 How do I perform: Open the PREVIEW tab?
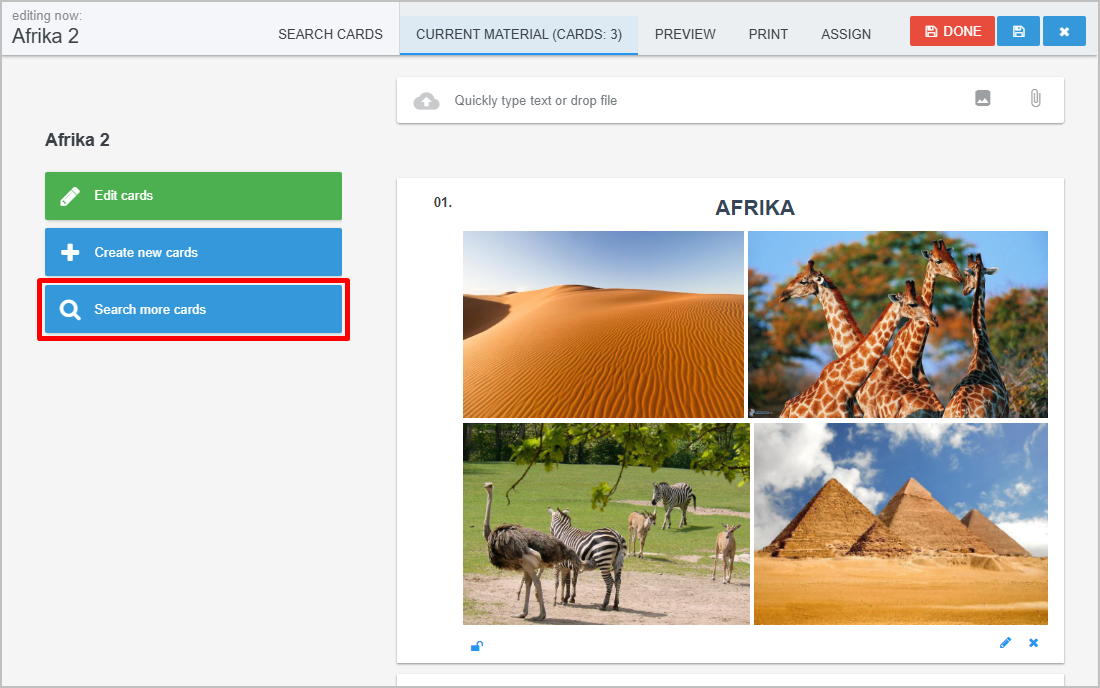coord(685,34)
